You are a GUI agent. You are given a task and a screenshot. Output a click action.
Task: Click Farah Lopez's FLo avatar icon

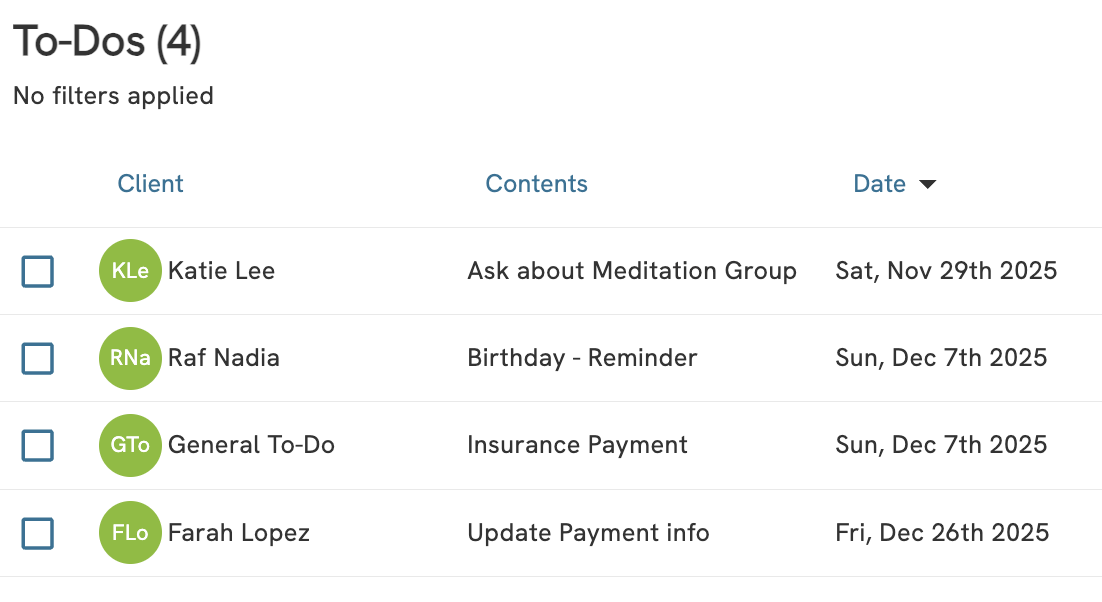[x=130, y=533]
